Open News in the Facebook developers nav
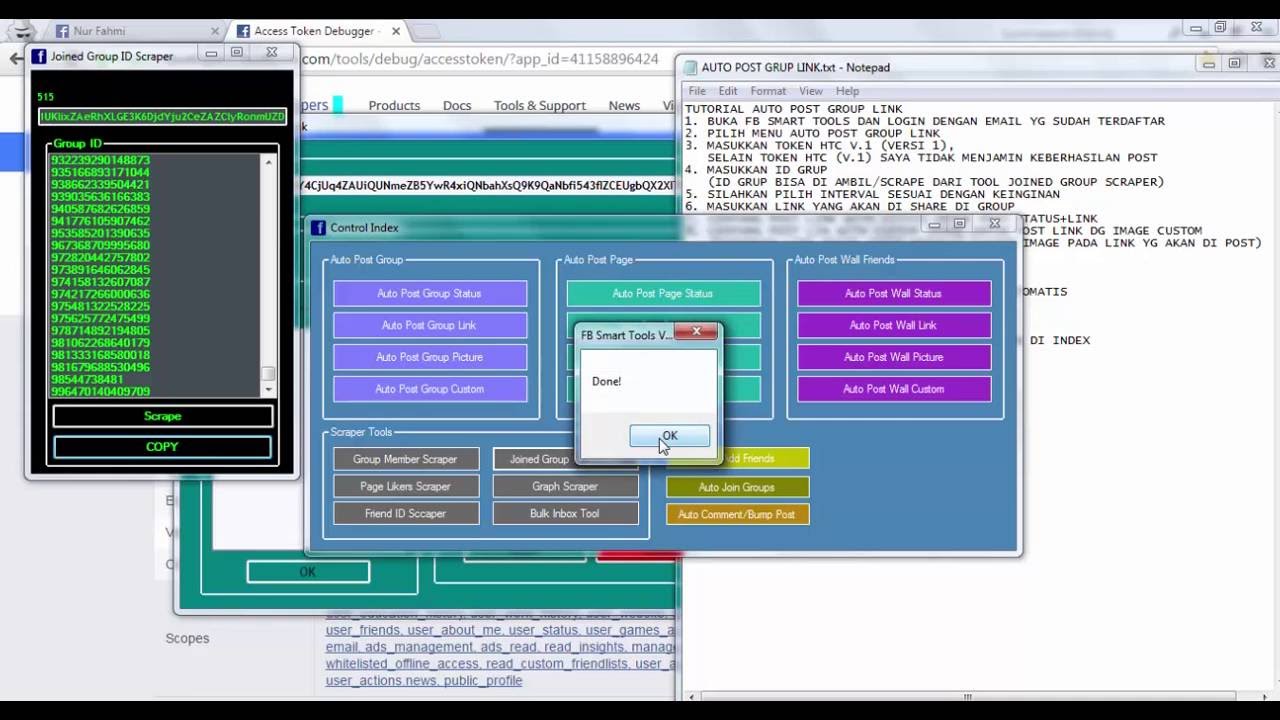The image size is (1280, 720). pyautogui.click(x=624, y=105)
